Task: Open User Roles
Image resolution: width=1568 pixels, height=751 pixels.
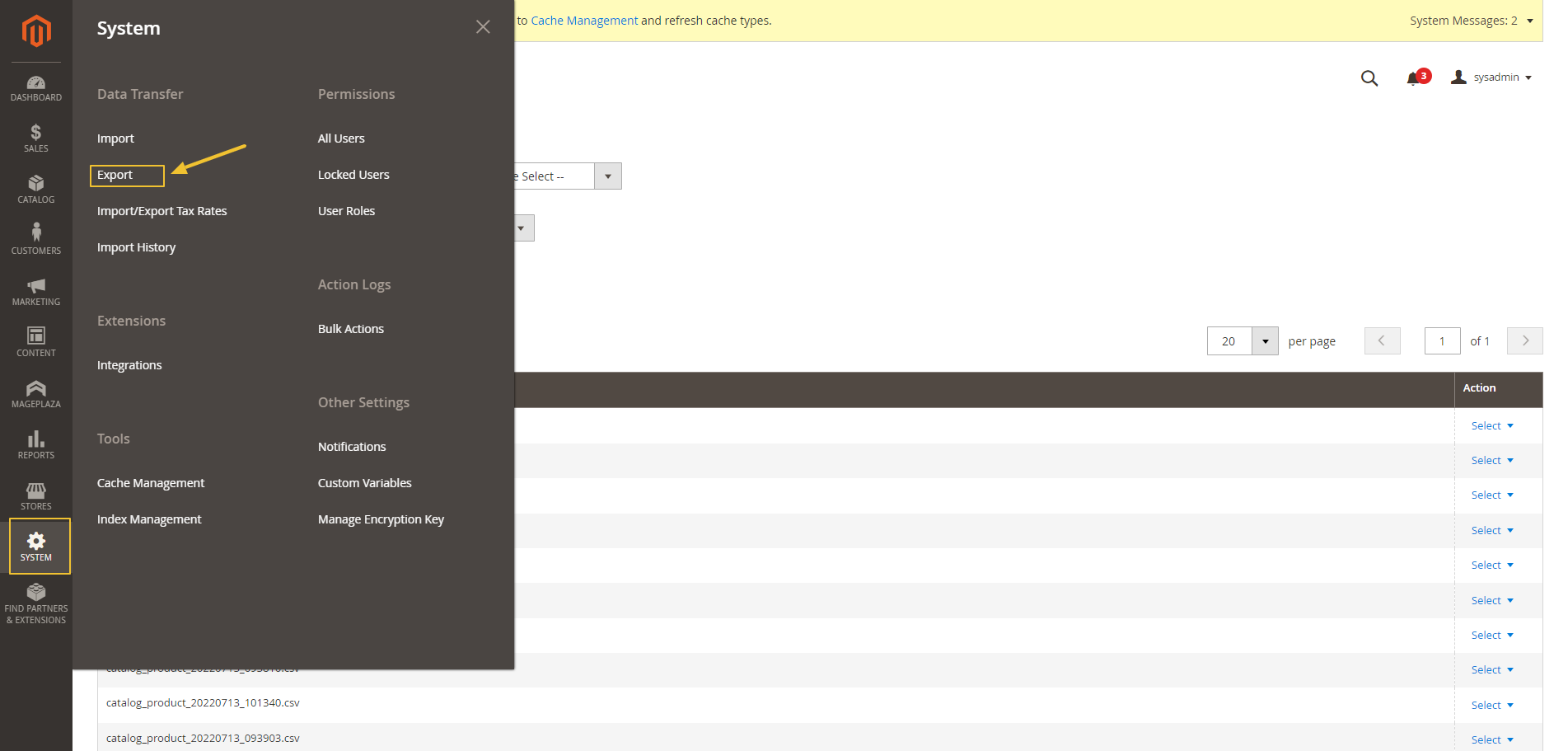Action: pos(346,211)
